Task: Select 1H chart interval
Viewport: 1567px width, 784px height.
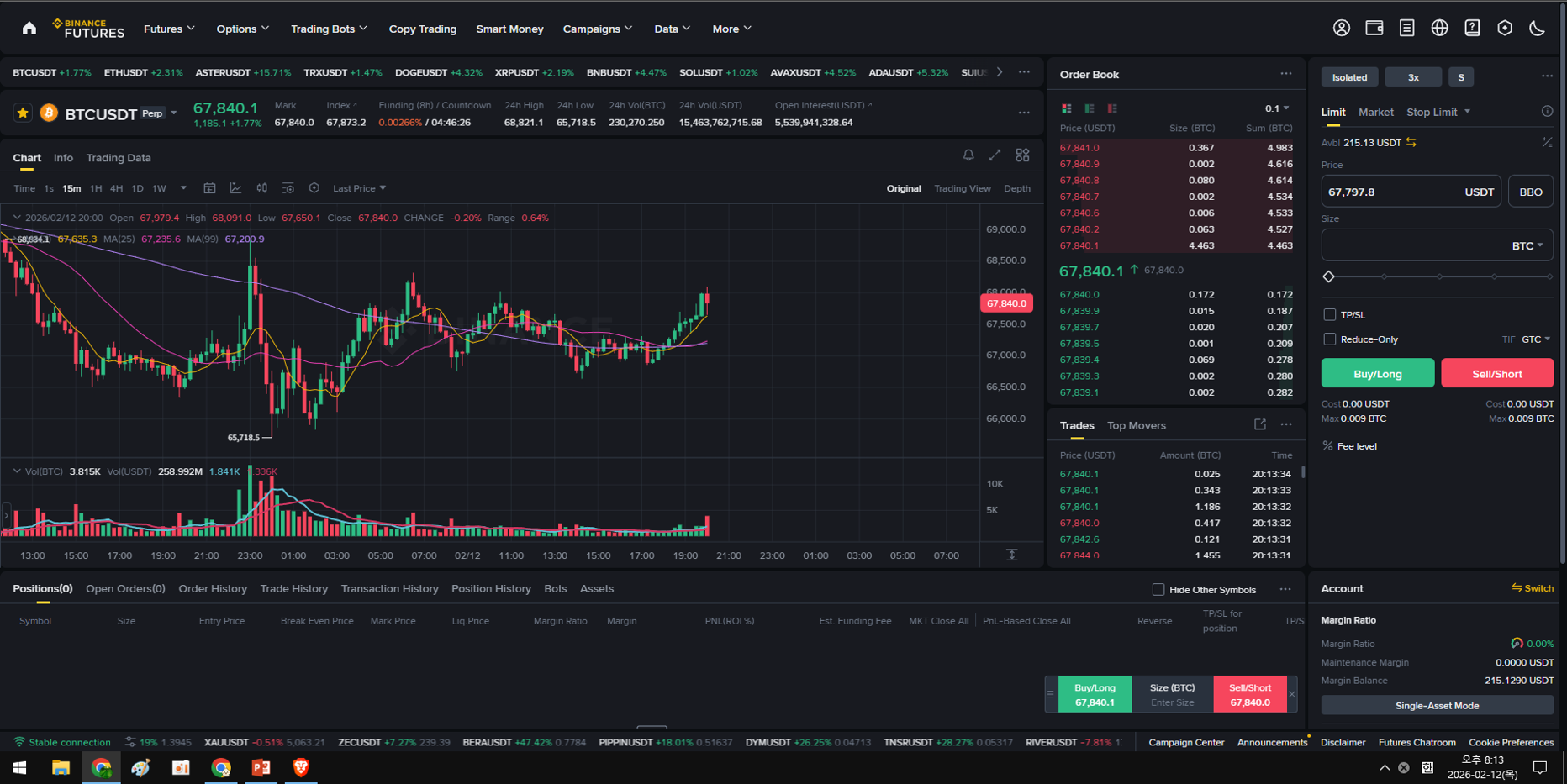Action: click(x=96, y=188)
